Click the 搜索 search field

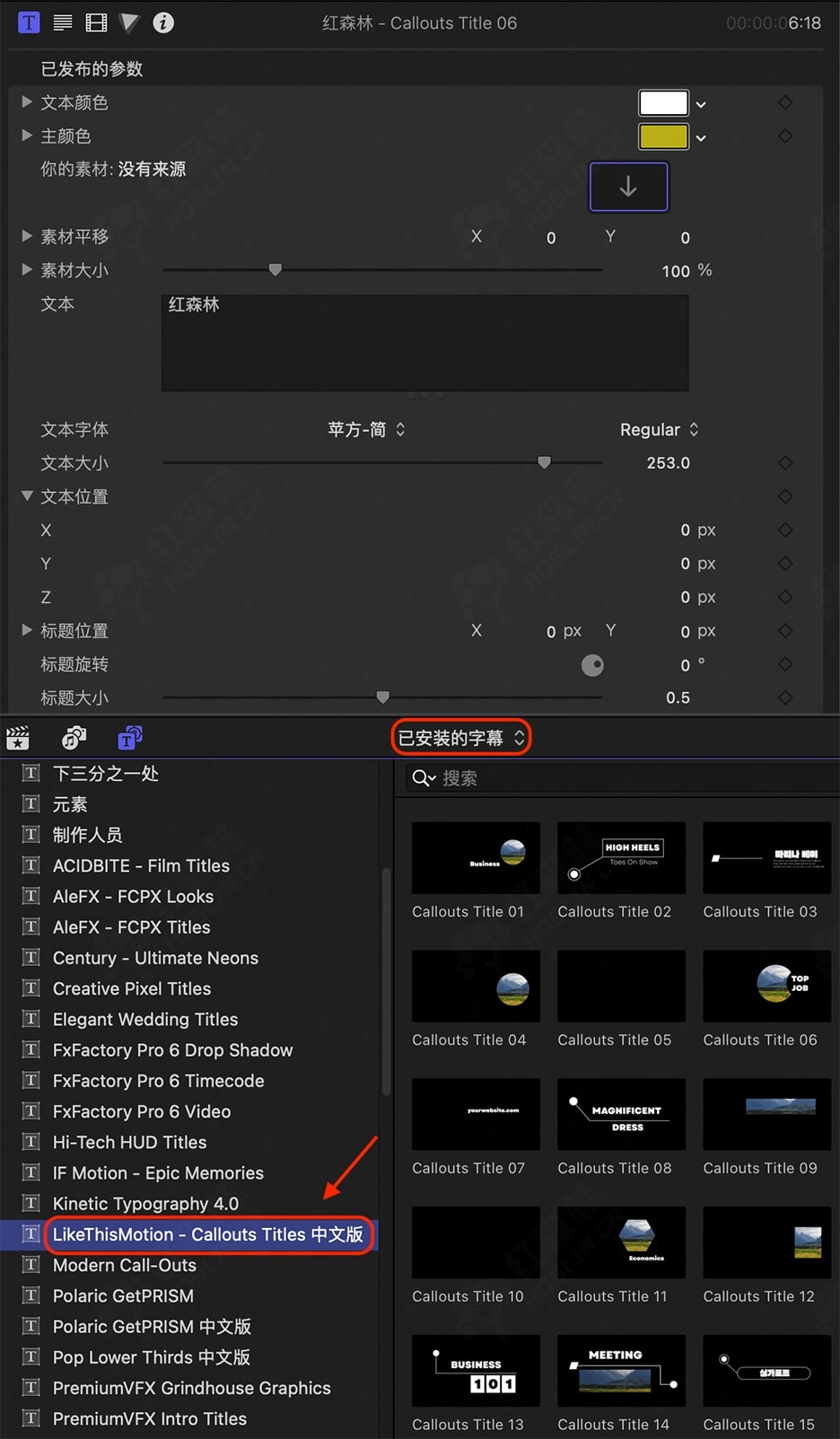click(622, 778)
